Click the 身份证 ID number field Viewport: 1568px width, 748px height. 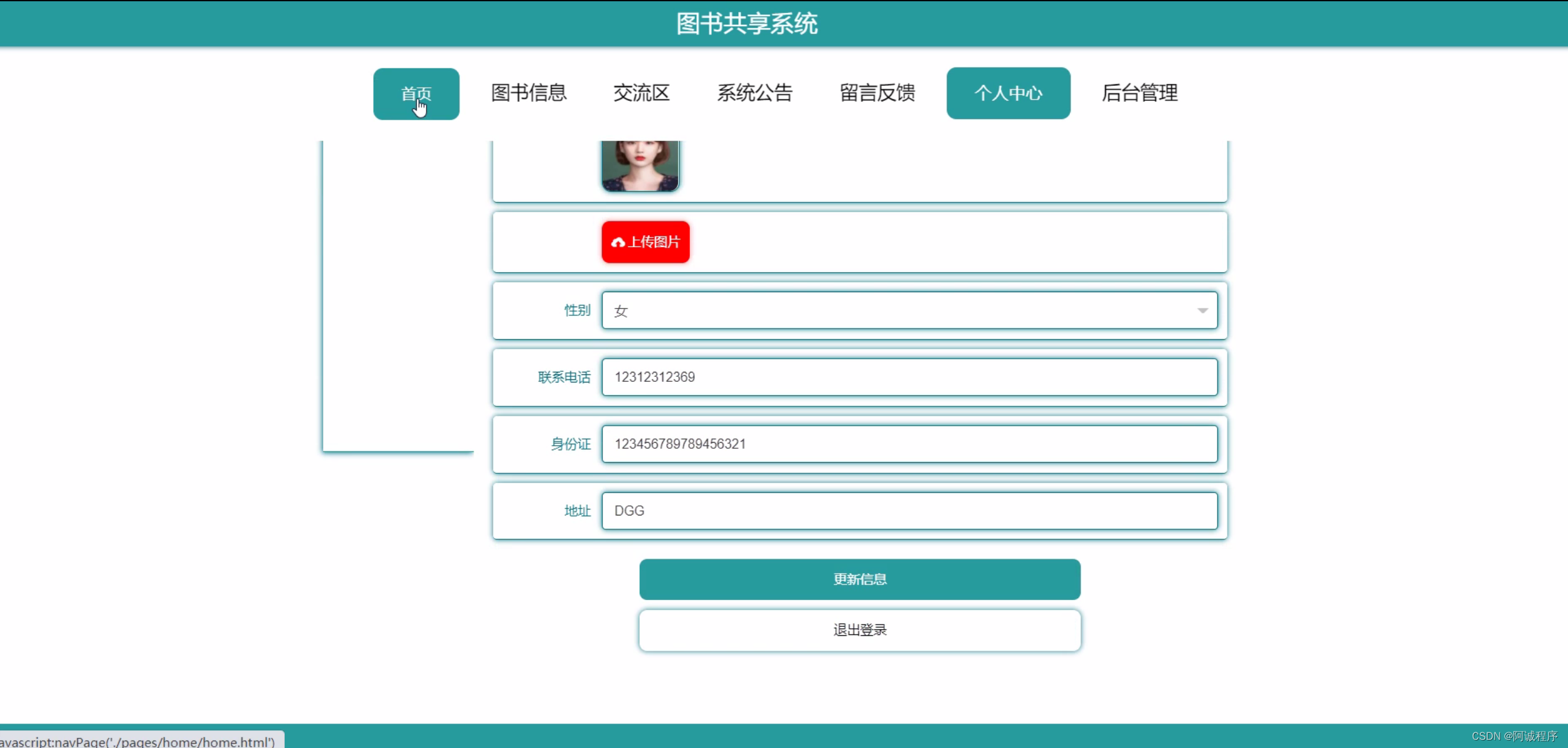[909, 444]
